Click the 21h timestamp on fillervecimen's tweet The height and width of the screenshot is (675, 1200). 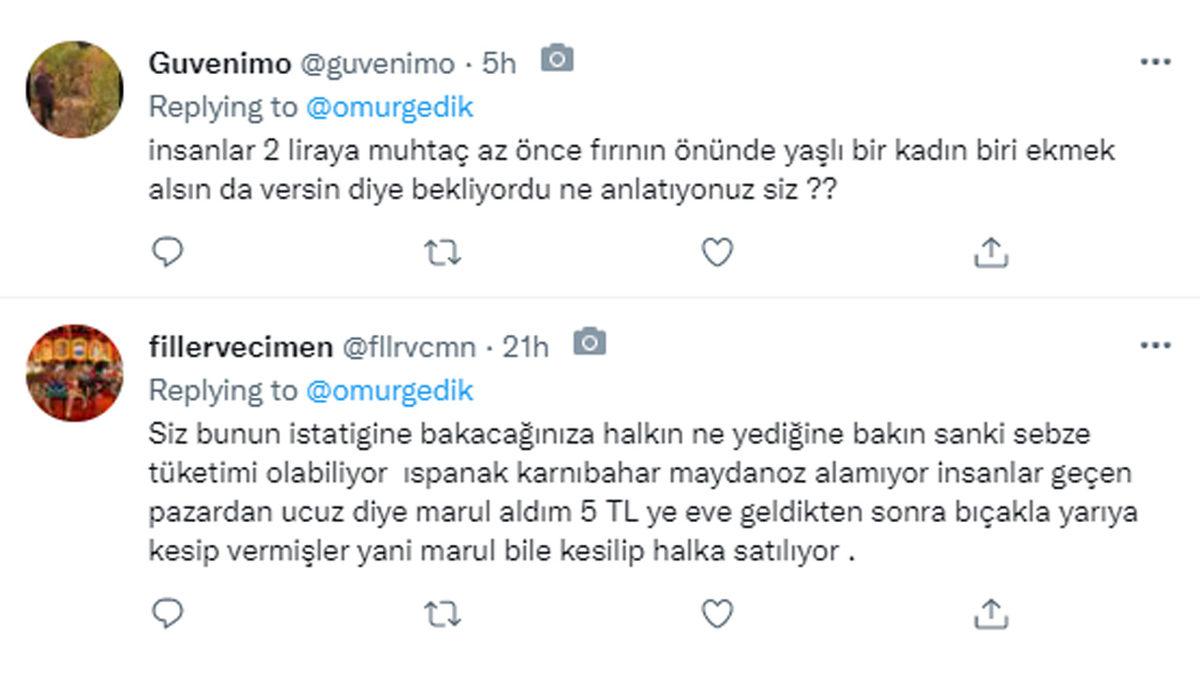point(527,345)
